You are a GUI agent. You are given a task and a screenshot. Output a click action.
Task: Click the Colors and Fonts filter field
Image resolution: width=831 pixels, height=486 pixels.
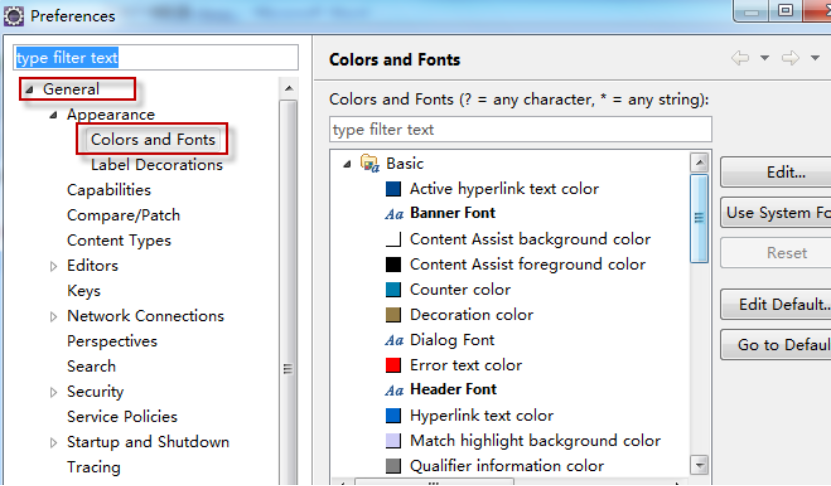pyautogui.click(x=520, y=129)
